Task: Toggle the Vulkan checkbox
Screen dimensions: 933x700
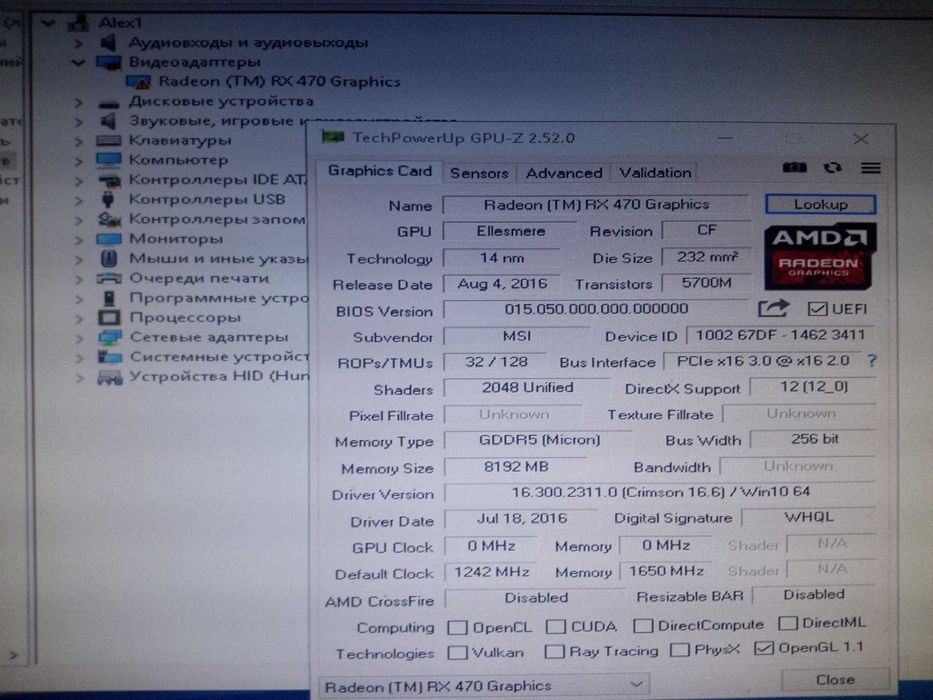Action: 457,653
